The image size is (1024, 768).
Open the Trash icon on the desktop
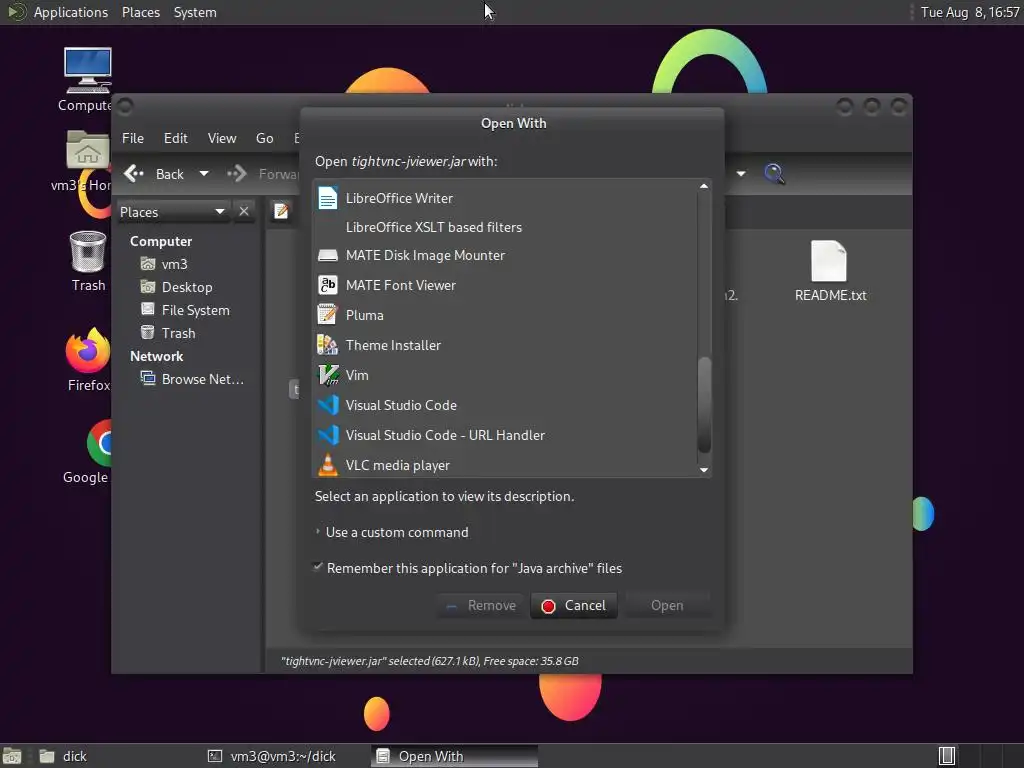coord(88,251)
